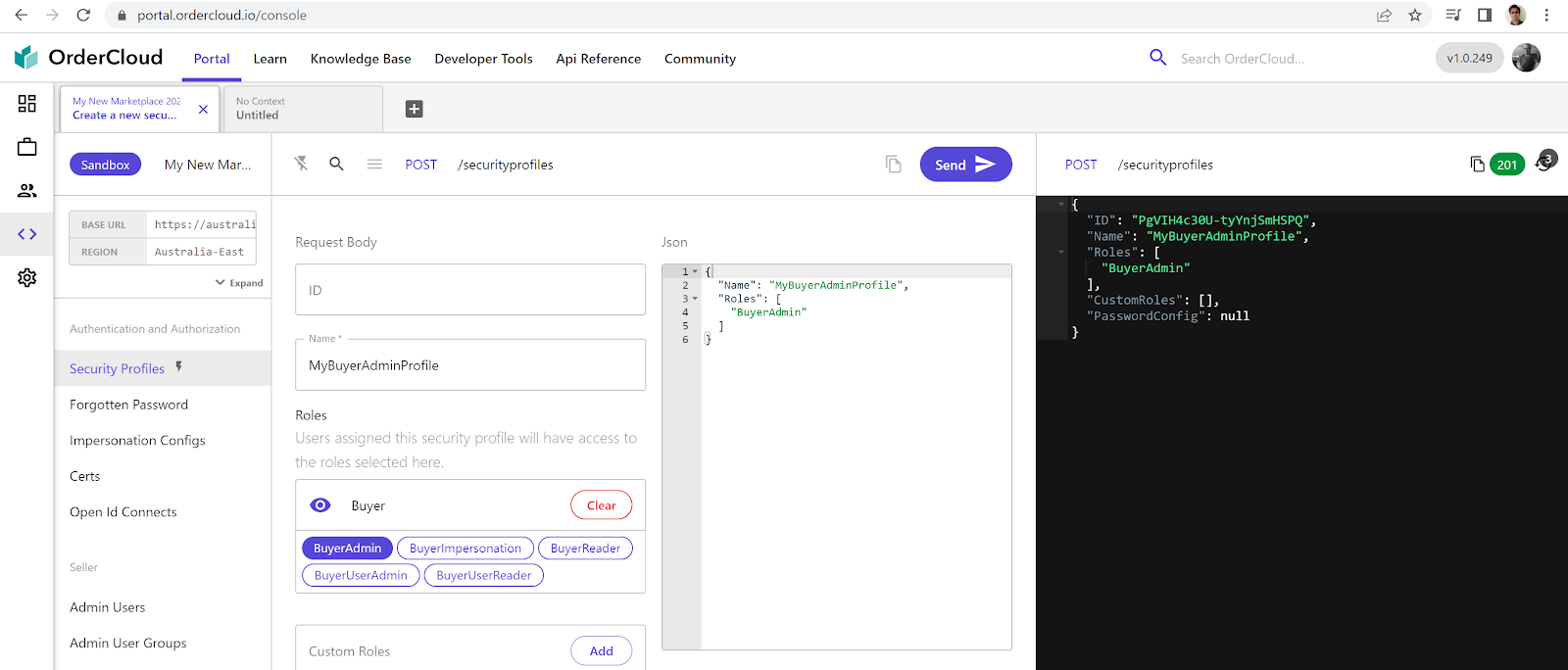The width and height of the screenshot is (1568, 670).
Task: Toggle the BuyerUserReader role chip
Action: pos(484,575)
